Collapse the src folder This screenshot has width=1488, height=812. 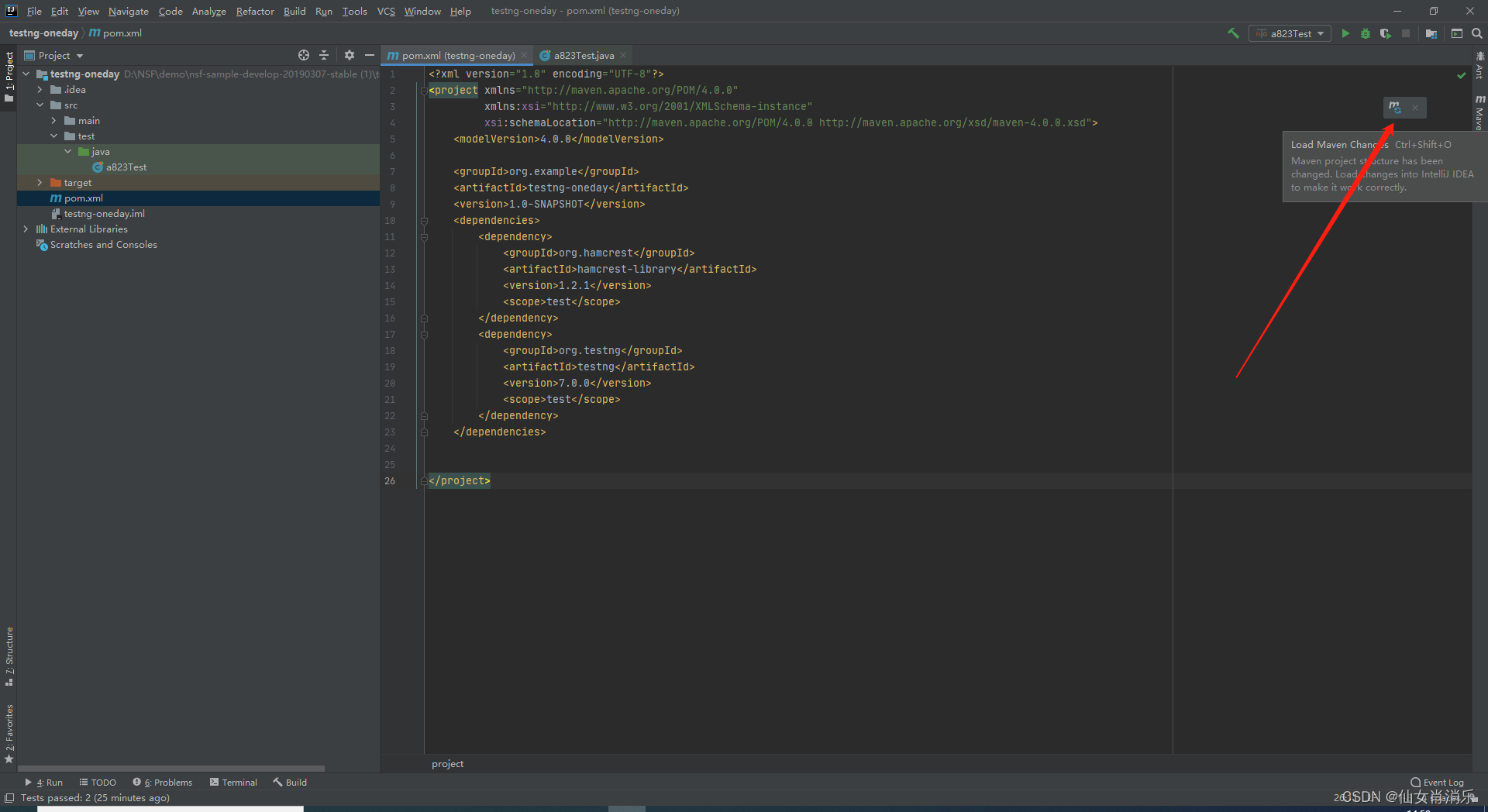[40, 105]
